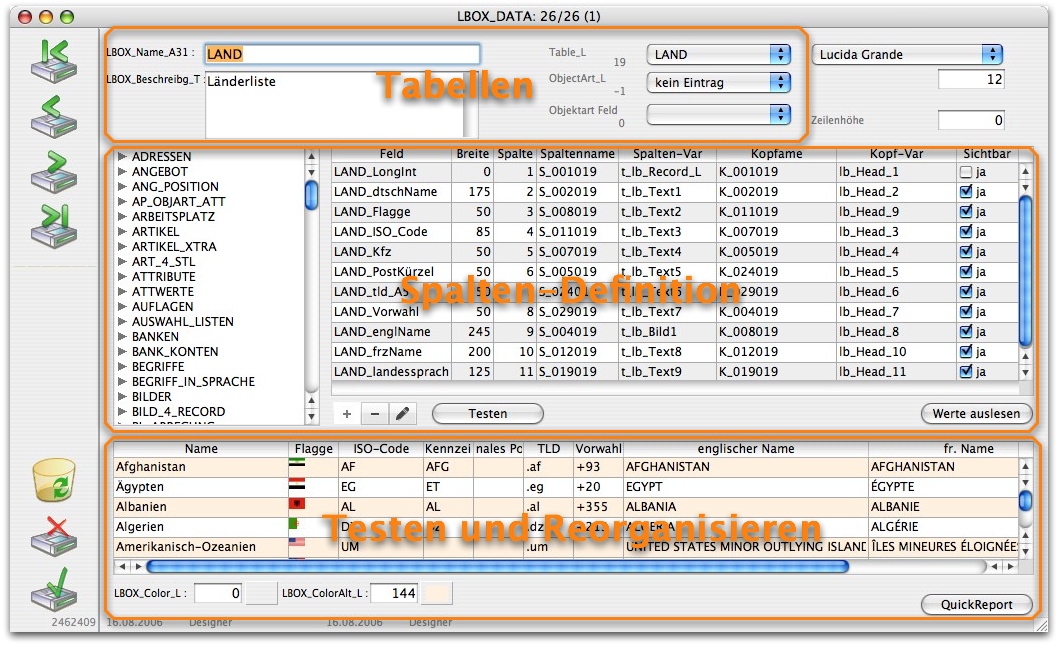Open the Lucida Grande font dropdown
Viewport: 1058px width, 646px height.
pos(908,55)
